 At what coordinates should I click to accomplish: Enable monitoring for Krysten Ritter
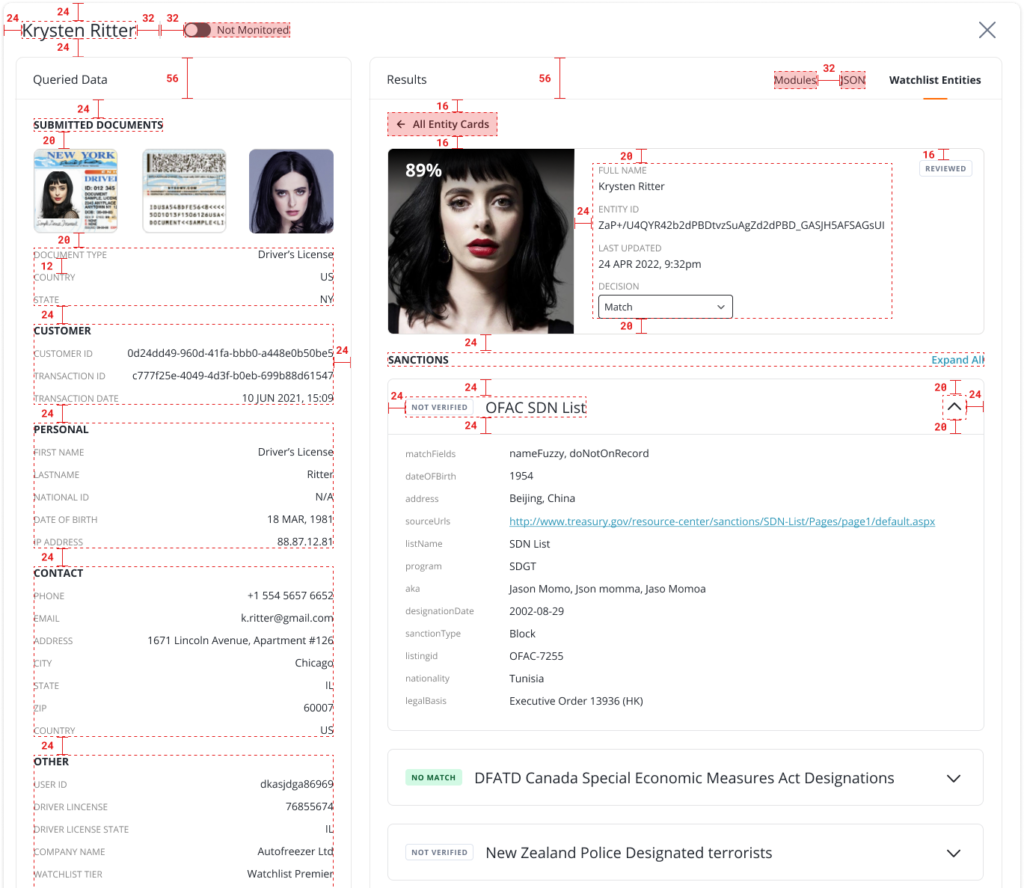point(197,30)
